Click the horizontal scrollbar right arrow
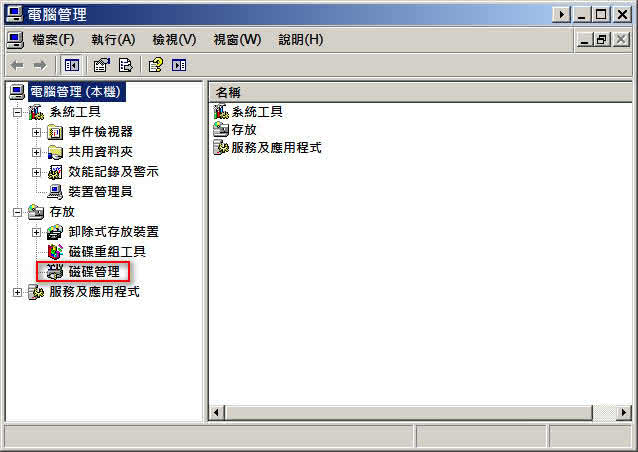638x452 pixels. [623, 413]
